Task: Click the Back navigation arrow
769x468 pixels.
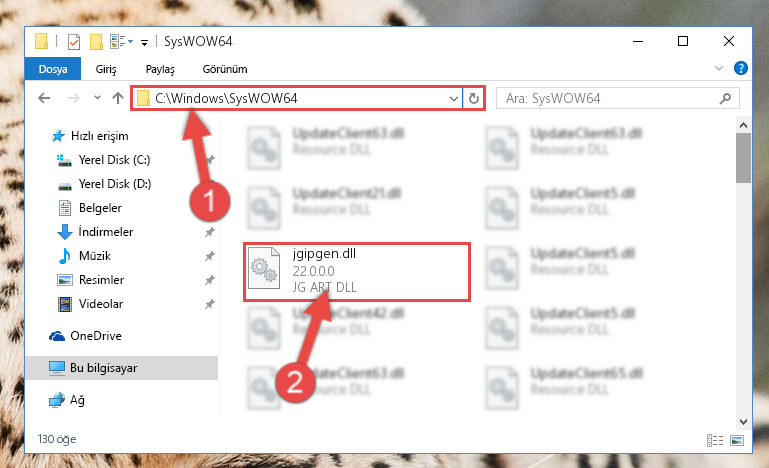Action: pos(44,98)
